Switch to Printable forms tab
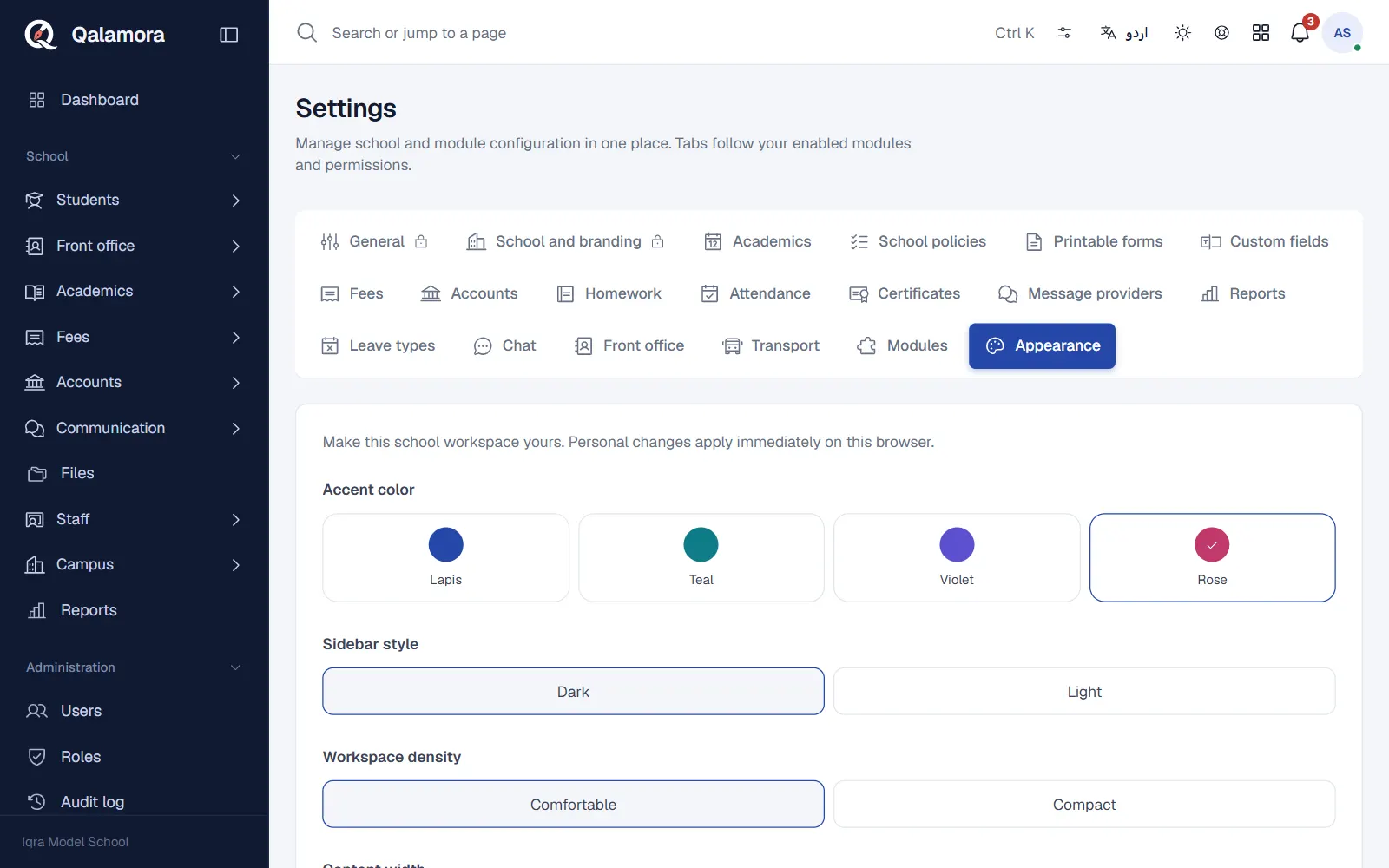The image size is (1389, 868). coord(1094,241)
